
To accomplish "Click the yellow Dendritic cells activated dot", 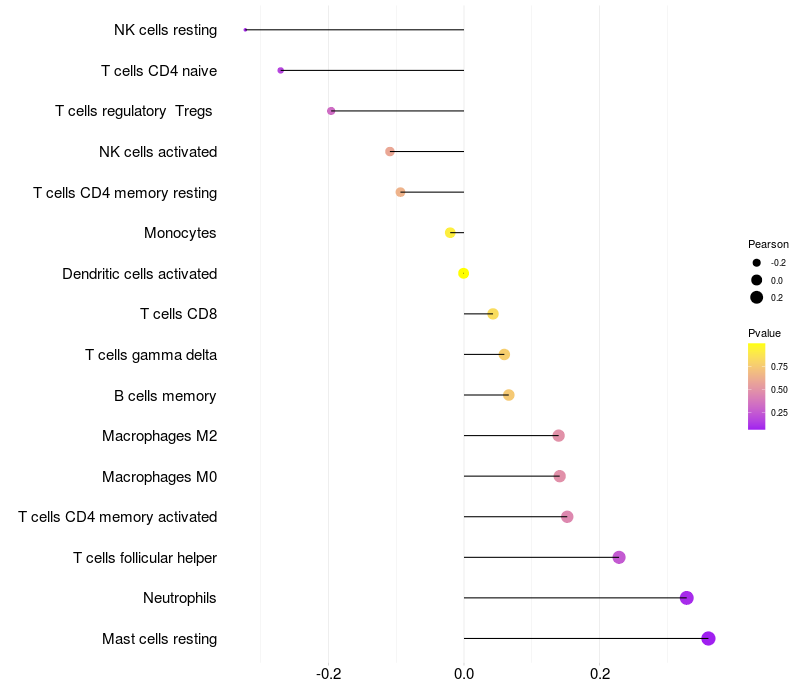I will tap(463, 273).
